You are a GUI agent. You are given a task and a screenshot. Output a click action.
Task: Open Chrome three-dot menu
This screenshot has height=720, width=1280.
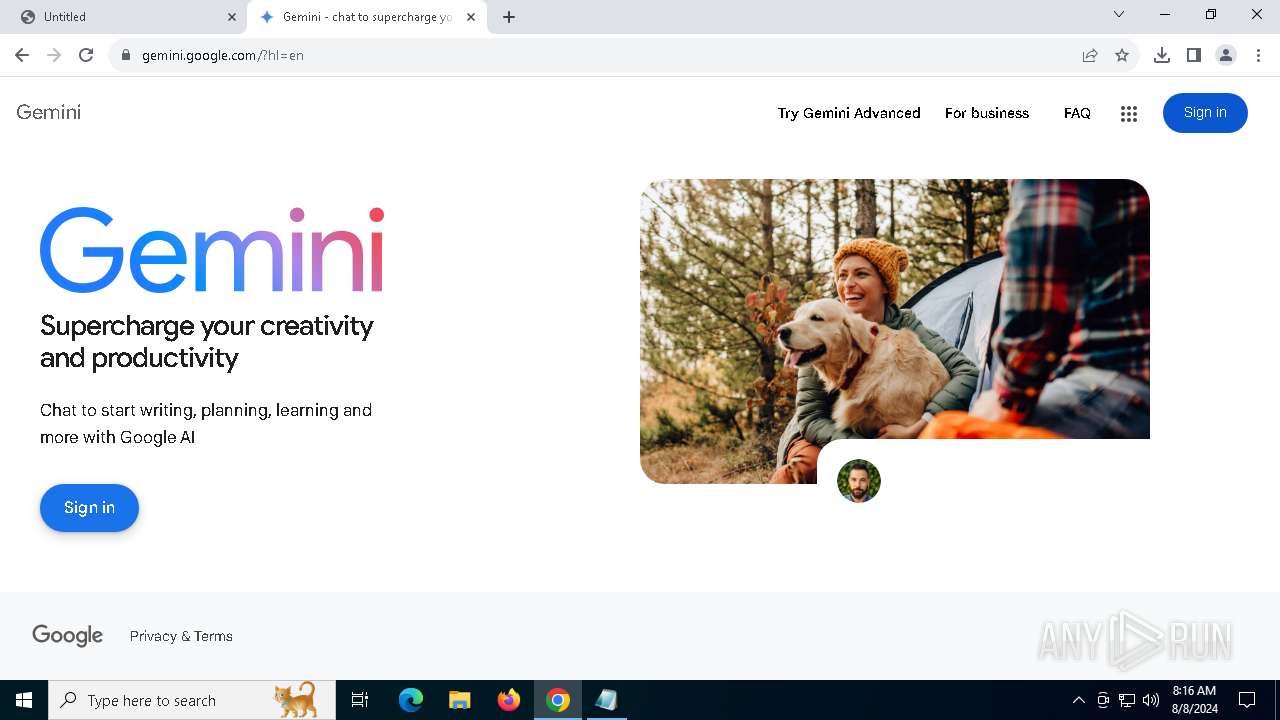tap(1258, 55)
